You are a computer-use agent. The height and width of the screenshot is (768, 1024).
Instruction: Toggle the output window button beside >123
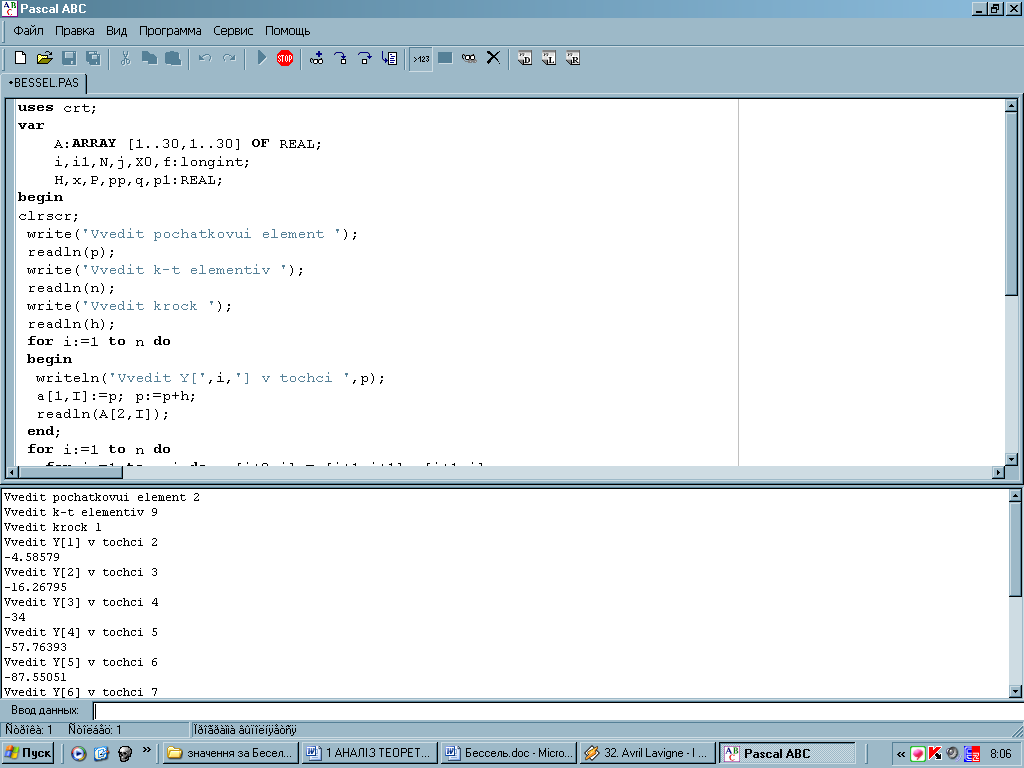tap(445, 58)
